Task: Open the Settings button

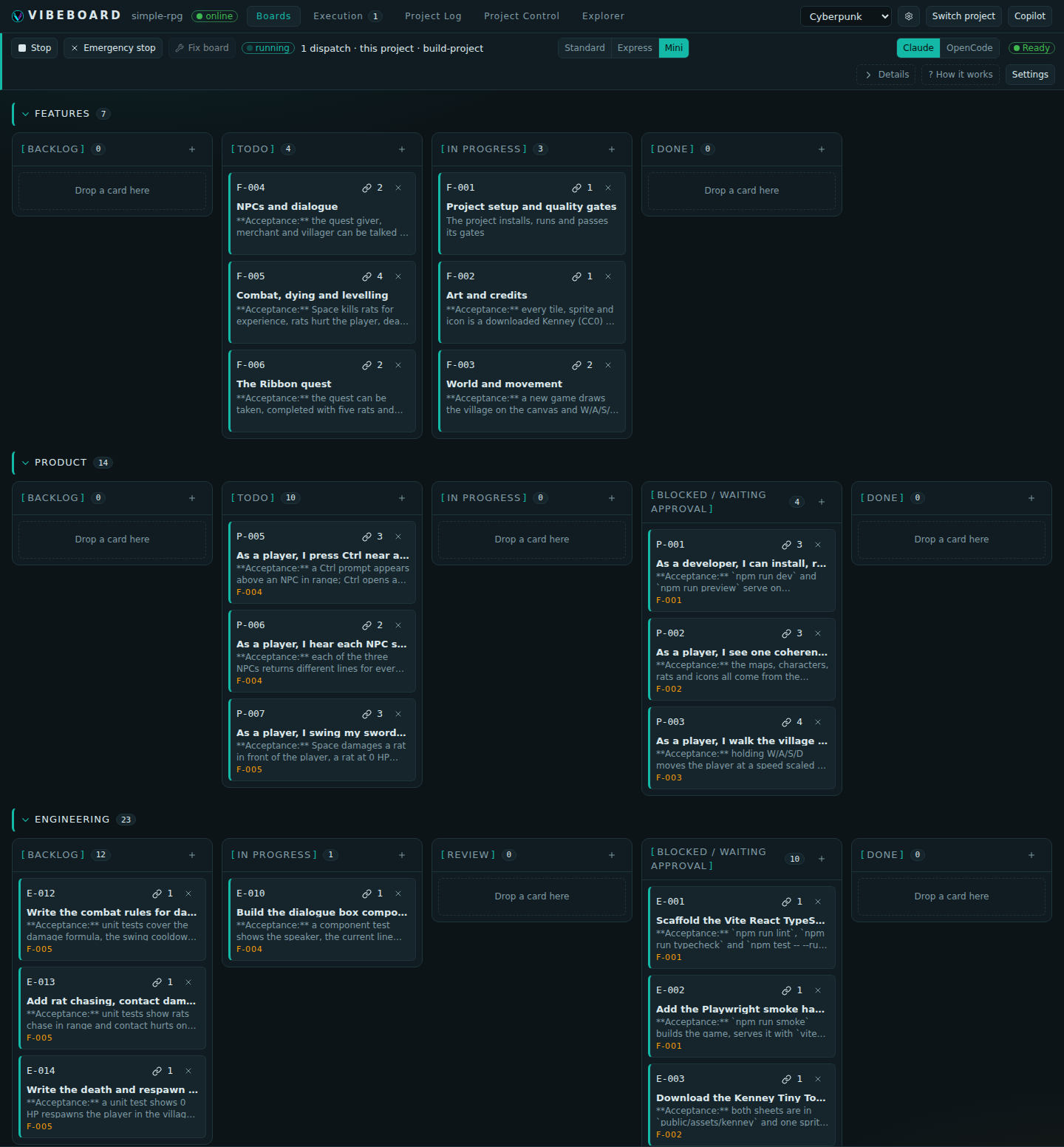Action: pyautogui.click(x=1030, y=75)
